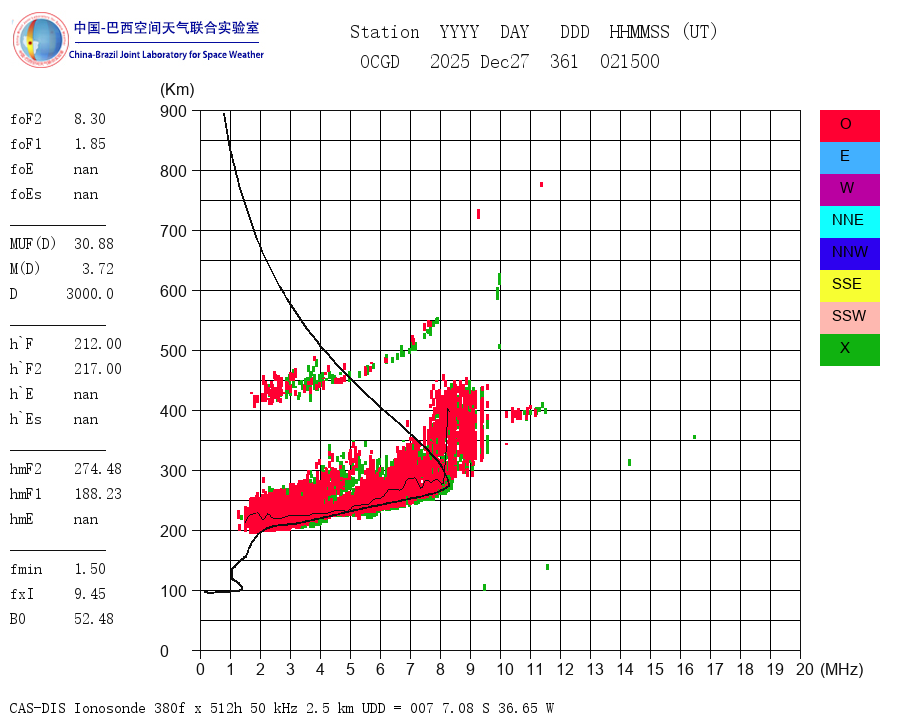Click the hmF1 value 188.23
Screen dimensions: 900x720
click(x=98, y=494)
